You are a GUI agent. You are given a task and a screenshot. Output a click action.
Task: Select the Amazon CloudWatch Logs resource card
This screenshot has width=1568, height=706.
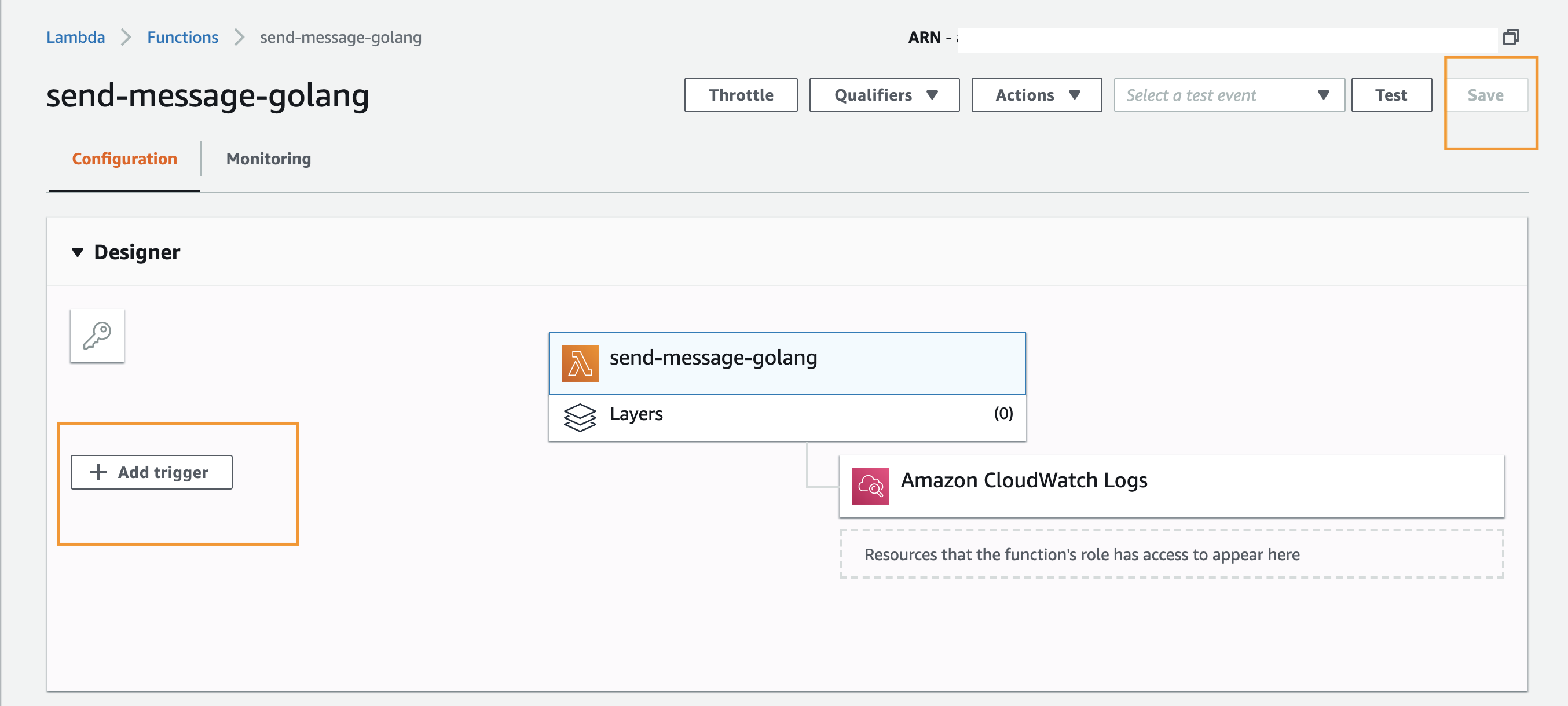(1171, 486)
